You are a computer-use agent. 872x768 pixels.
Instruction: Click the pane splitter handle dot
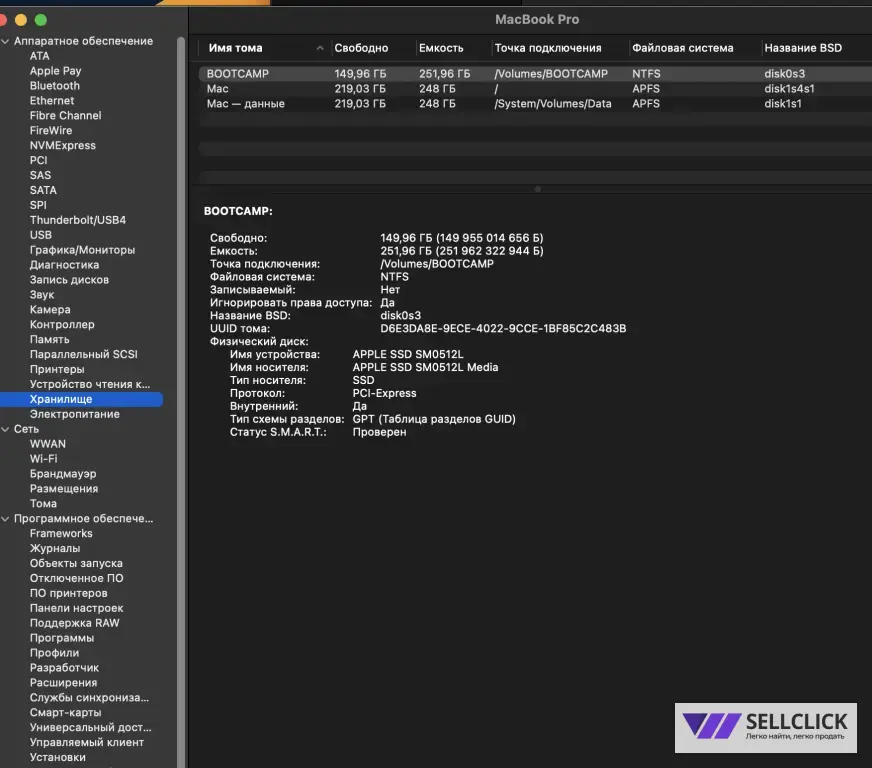(537, 190)
